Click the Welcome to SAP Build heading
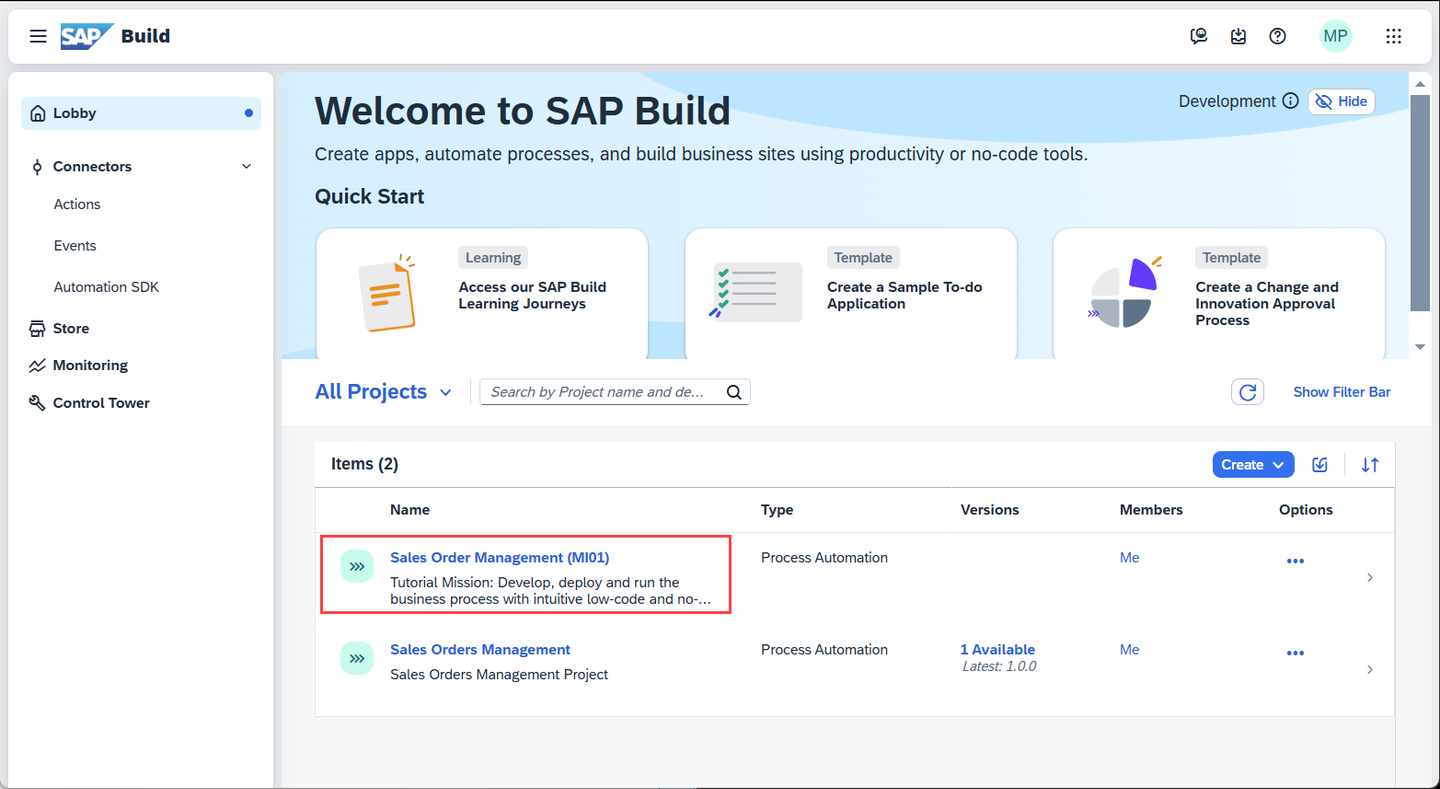This screenshot has width=1440, height=789. [x=523, y=110]
